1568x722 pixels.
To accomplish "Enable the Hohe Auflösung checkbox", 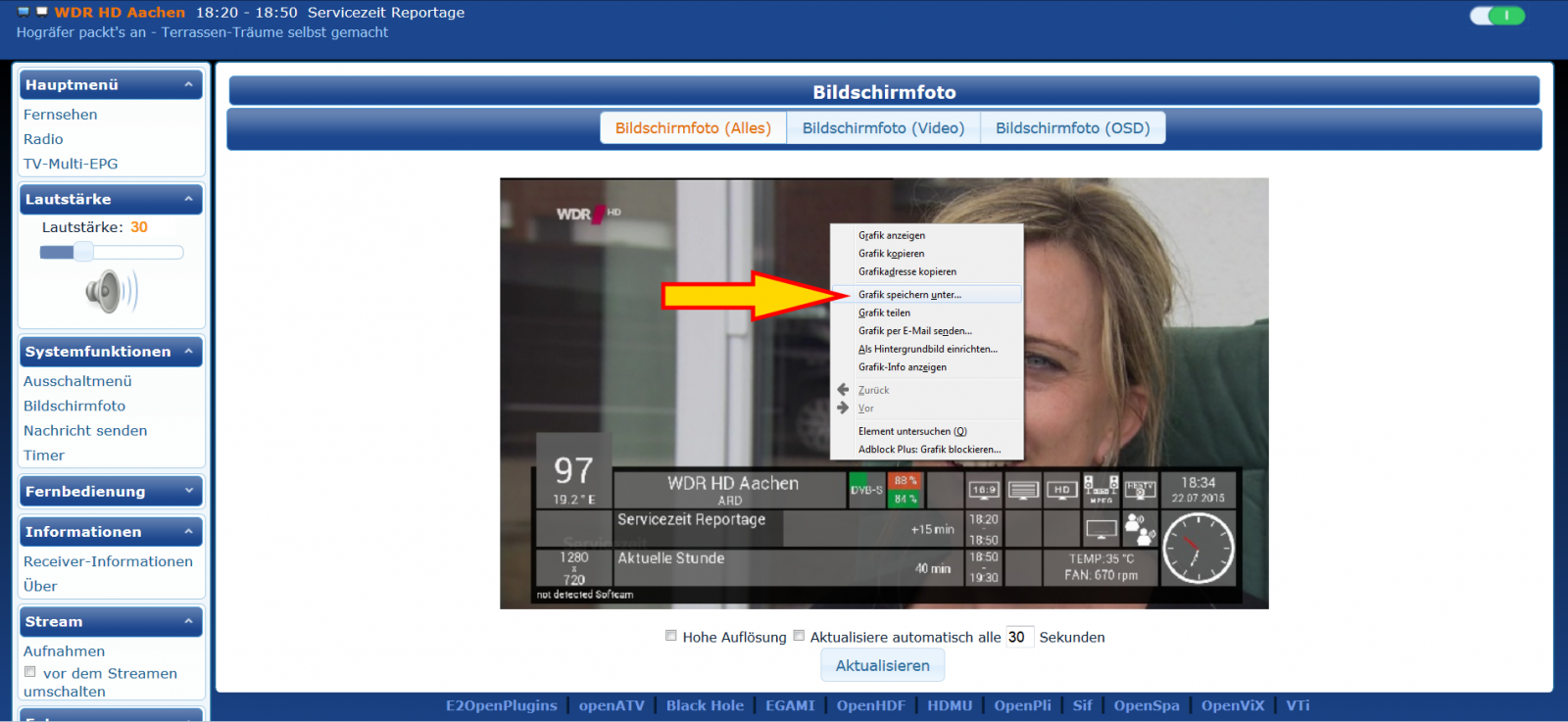I will click(x=671, y=636).
